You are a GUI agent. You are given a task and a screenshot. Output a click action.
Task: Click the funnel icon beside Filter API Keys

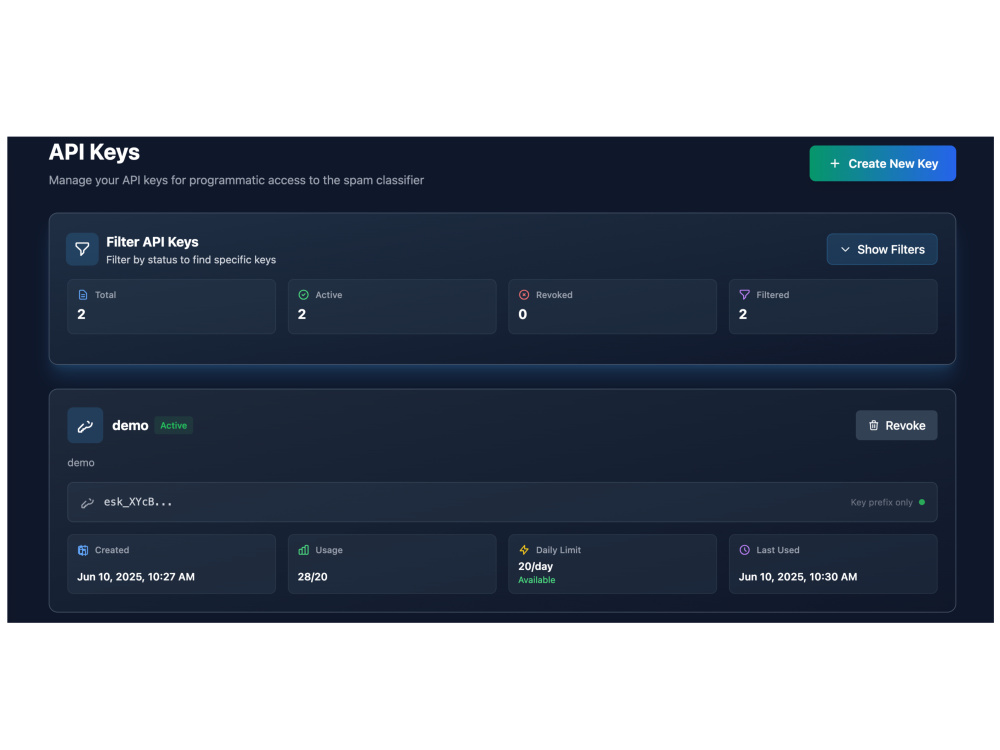tap(82, 249)
